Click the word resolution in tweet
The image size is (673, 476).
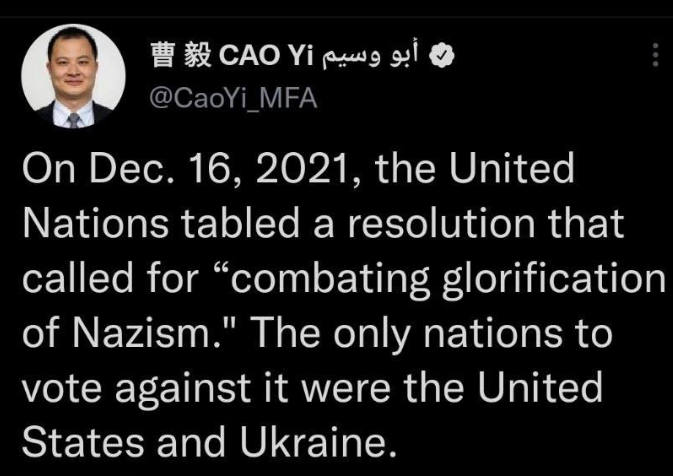pyautogui.click(x=442, y=223)
